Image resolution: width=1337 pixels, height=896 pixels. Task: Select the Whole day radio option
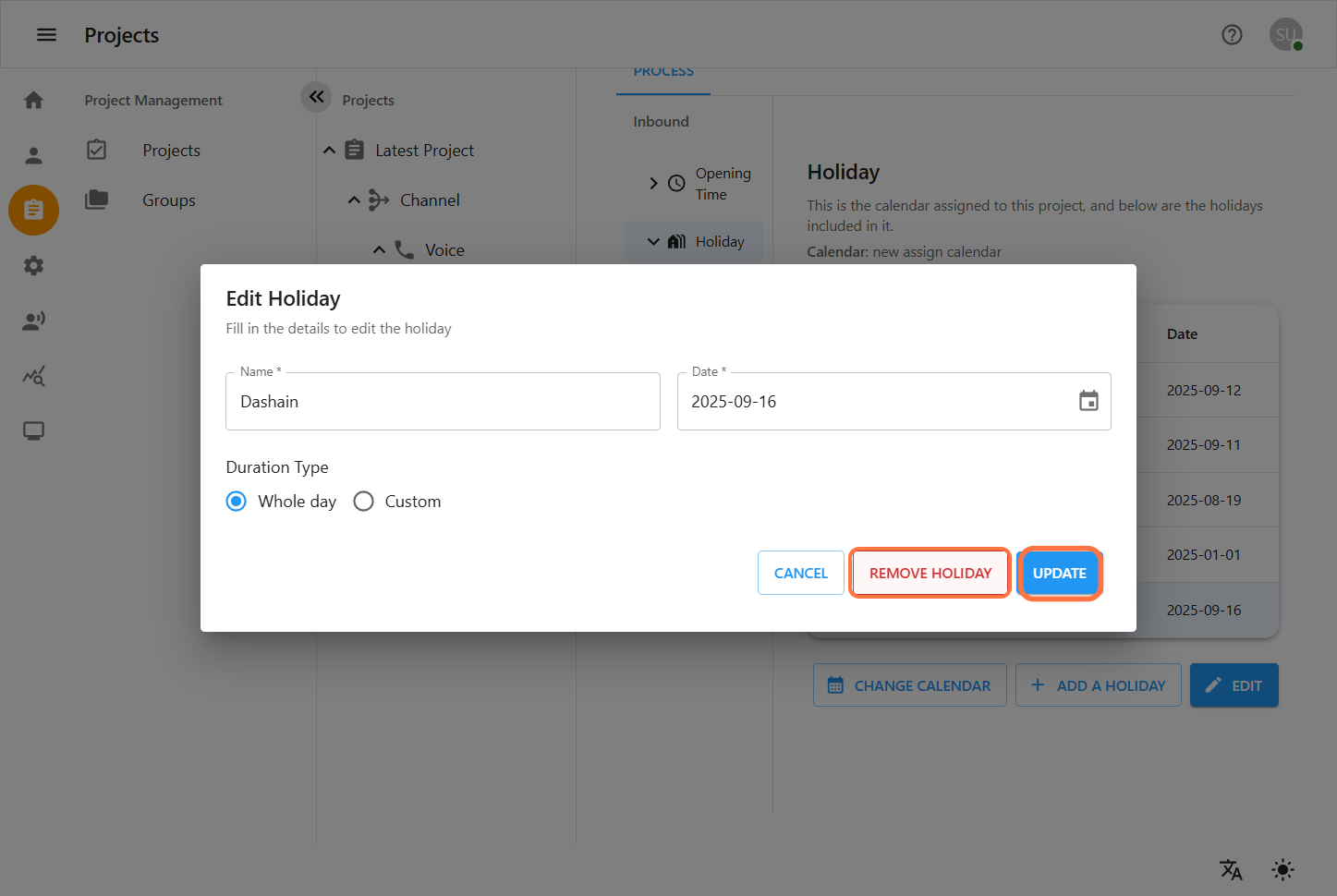pos(237,502)
